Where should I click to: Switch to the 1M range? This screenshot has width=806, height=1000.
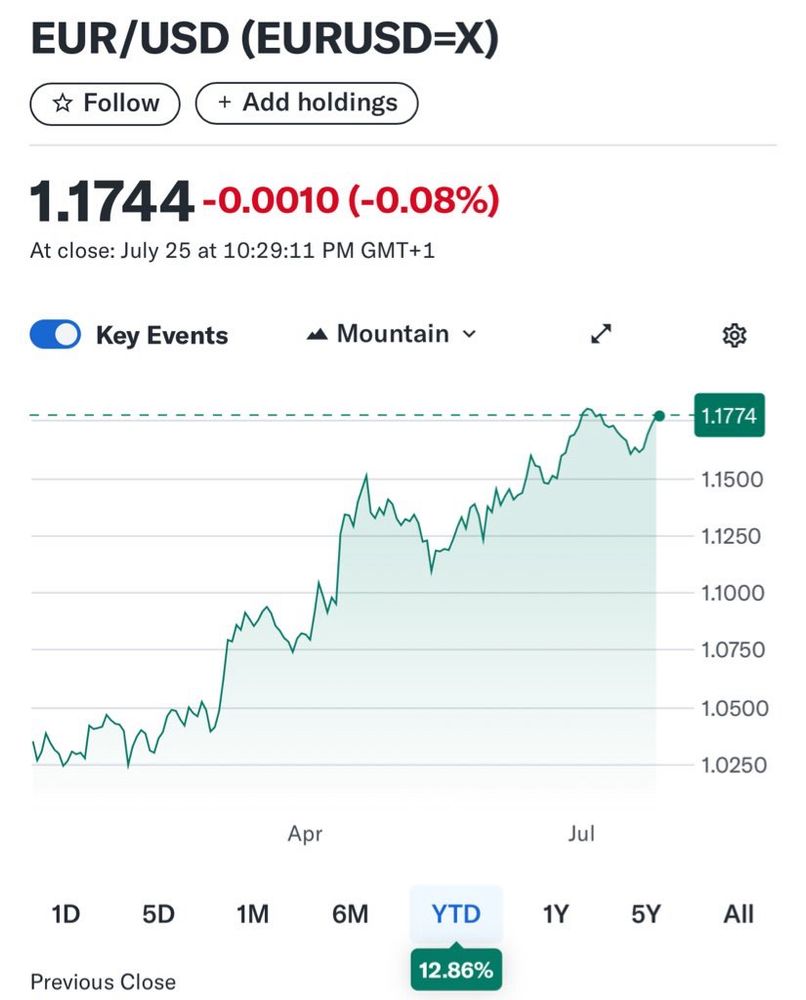point(253,914)
